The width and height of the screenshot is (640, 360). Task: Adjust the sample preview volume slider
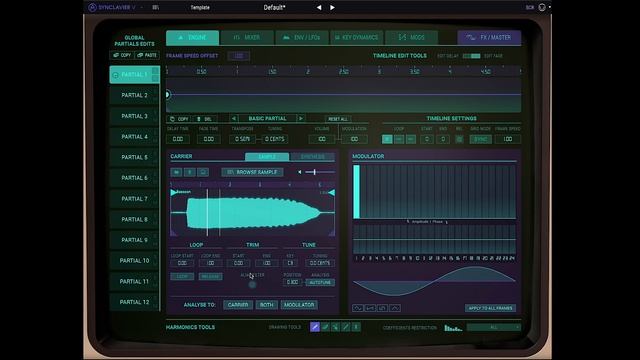click(x=319, y=172)
